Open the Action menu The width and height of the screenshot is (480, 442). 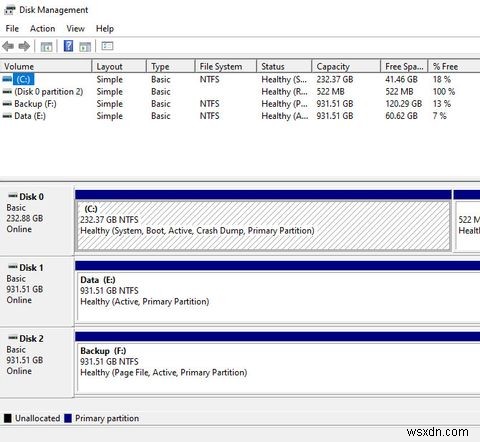pos(42,29)
